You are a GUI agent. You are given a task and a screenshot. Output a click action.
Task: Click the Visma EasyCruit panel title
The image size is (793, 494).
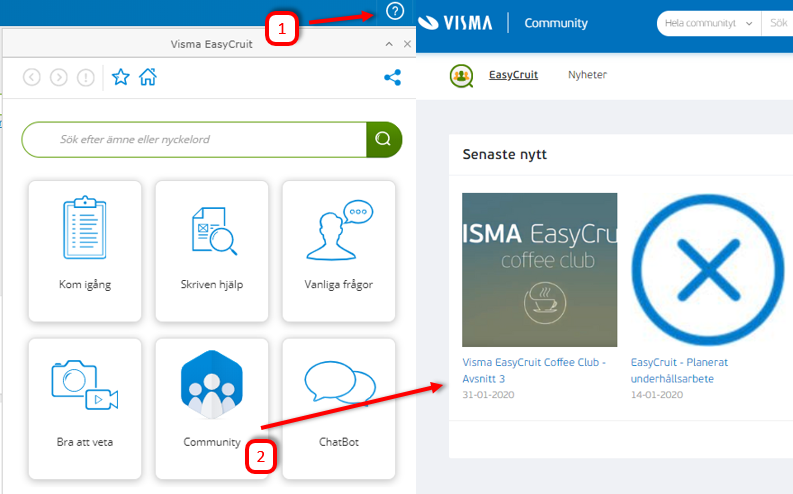tap(211, 44)
